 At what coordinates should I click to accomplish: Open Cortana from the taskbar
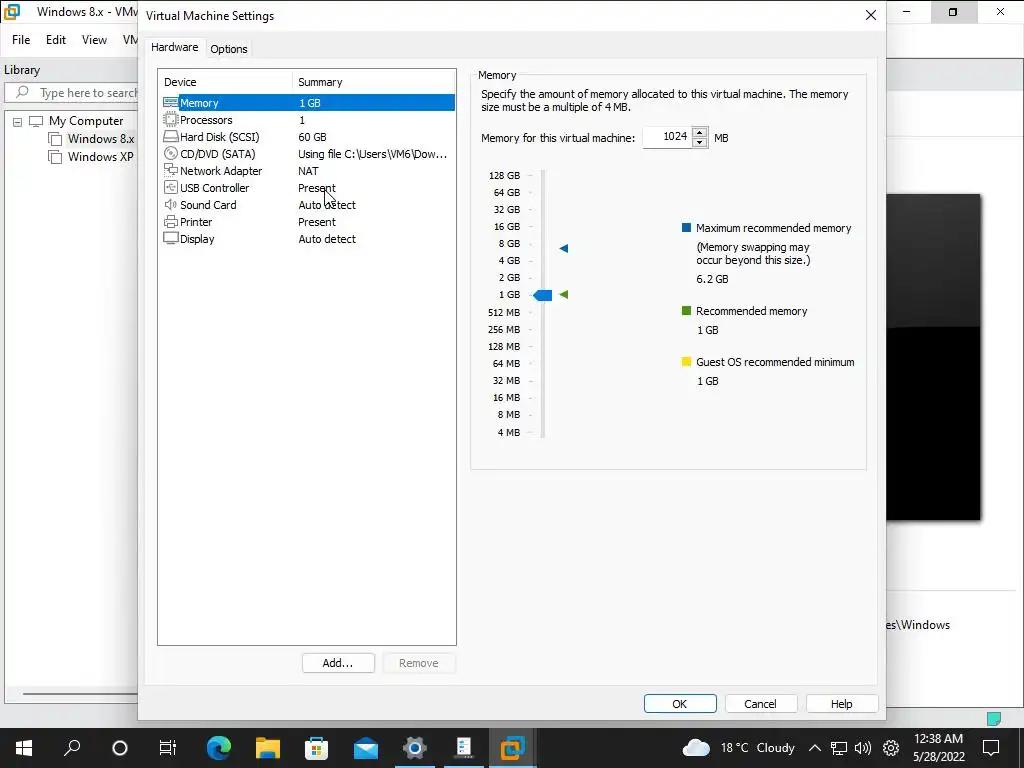(120, 748)
